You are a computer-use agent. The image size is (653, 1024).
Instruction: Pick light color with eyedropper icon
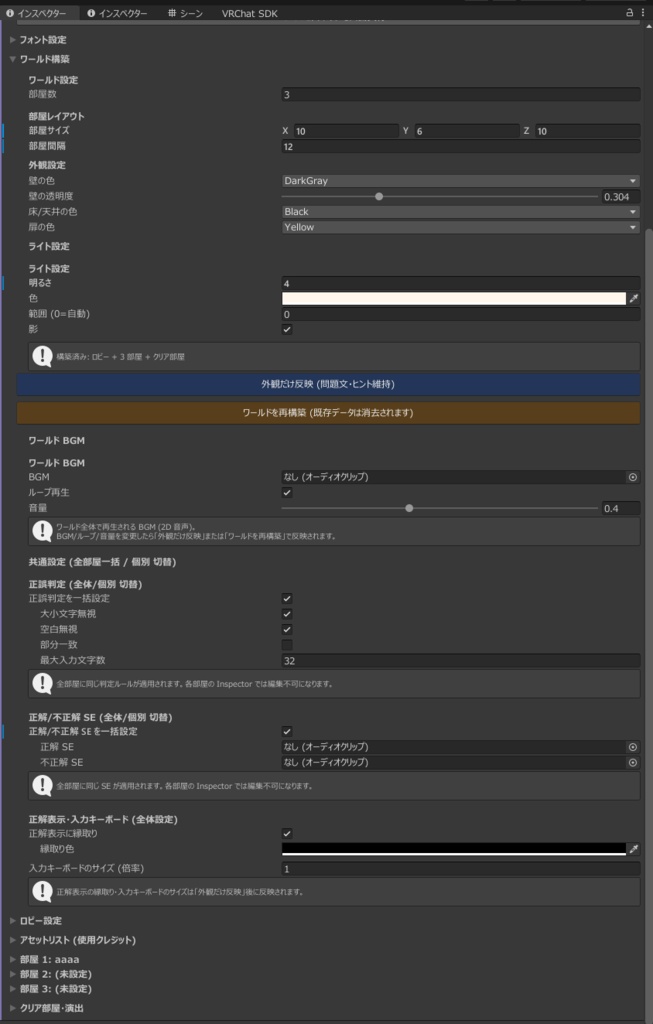[x=633, y=298]
